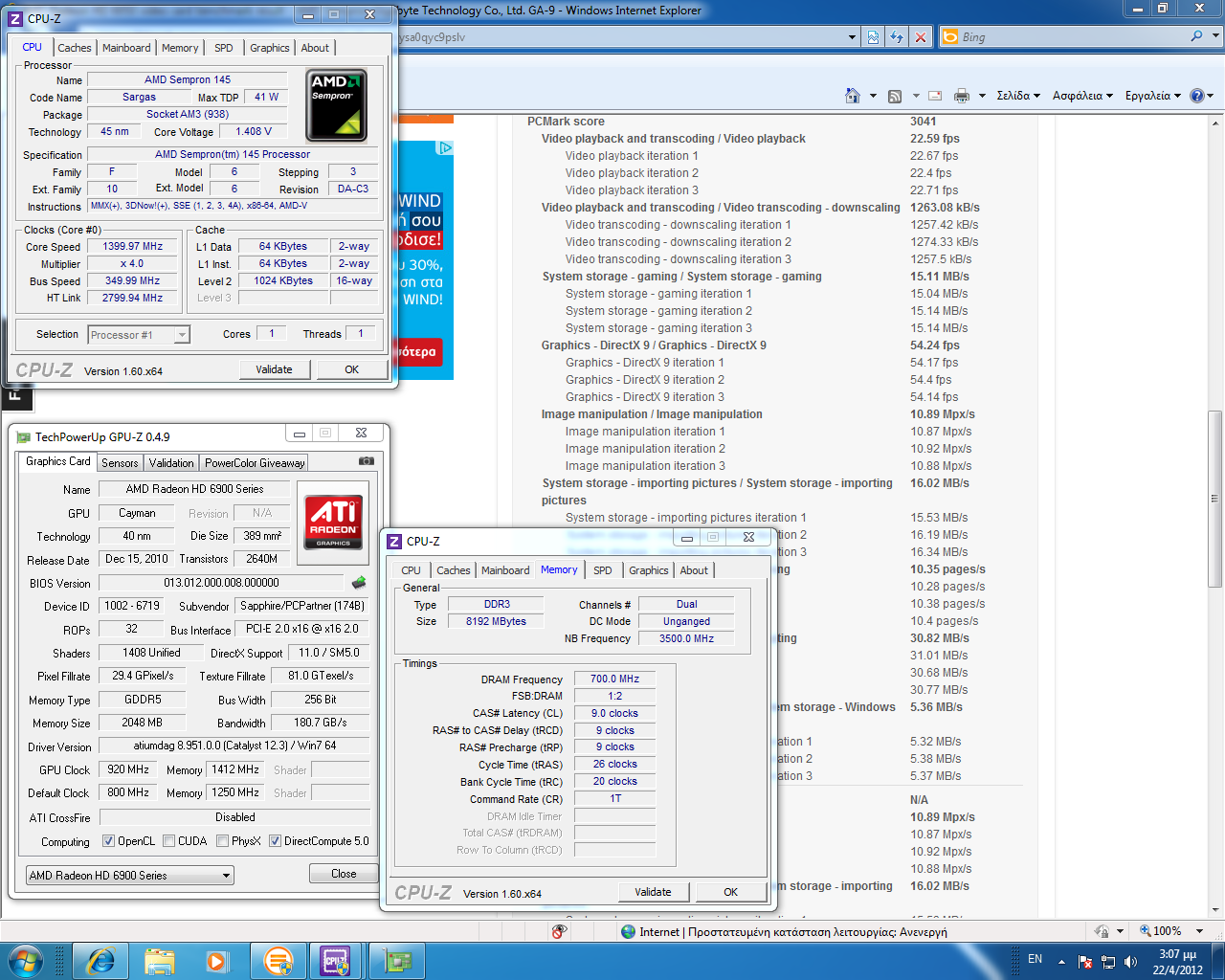Open the Validation tab in GPU-Z

coord(171,463)
